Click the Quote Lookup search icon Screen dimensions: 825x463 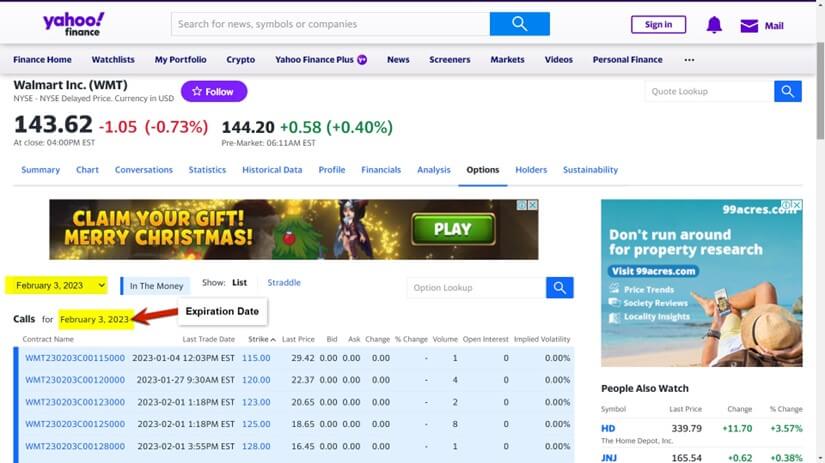click(x=788, y=91)
